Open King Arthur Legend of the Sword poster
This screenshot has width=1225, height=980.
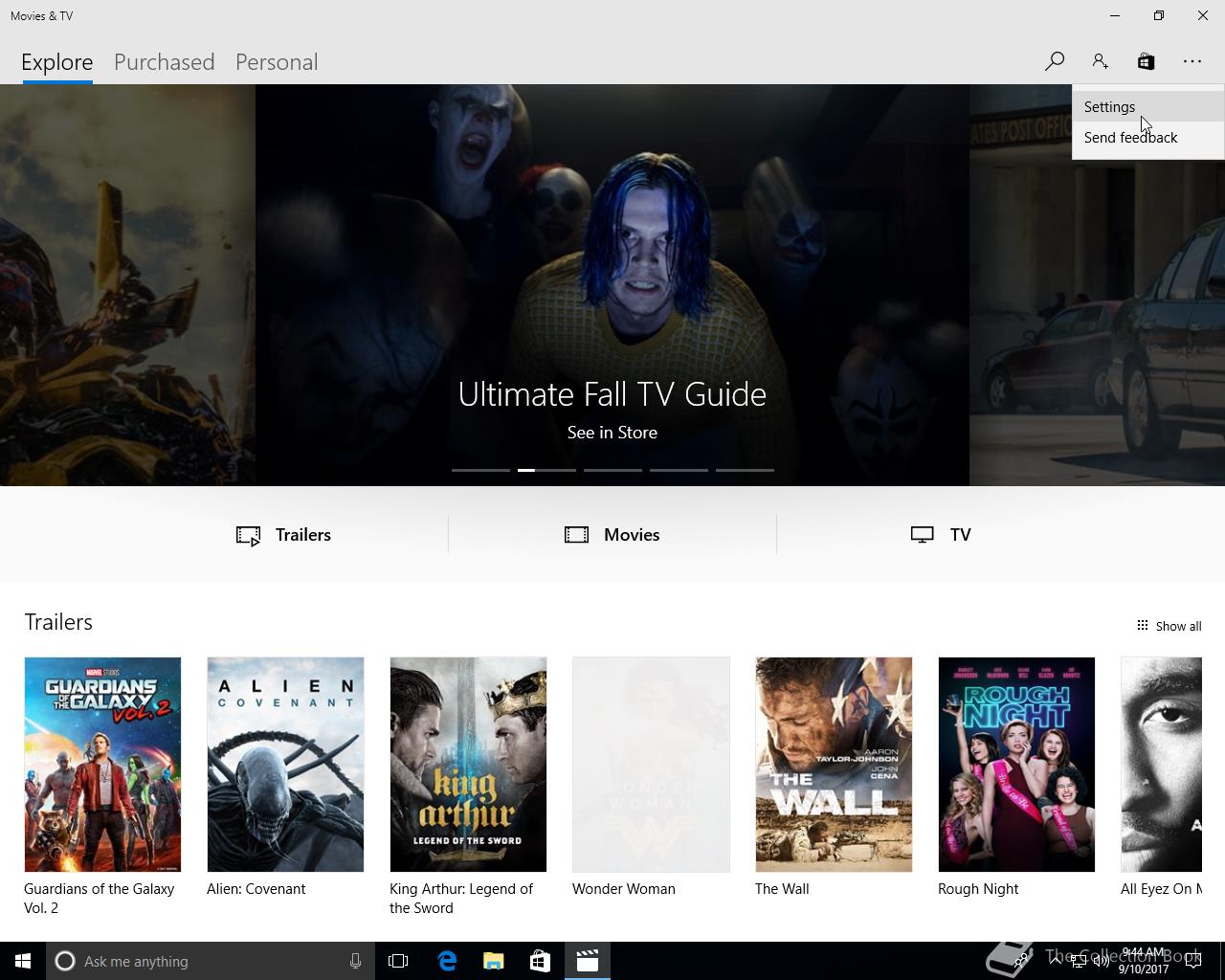(468, 765)
